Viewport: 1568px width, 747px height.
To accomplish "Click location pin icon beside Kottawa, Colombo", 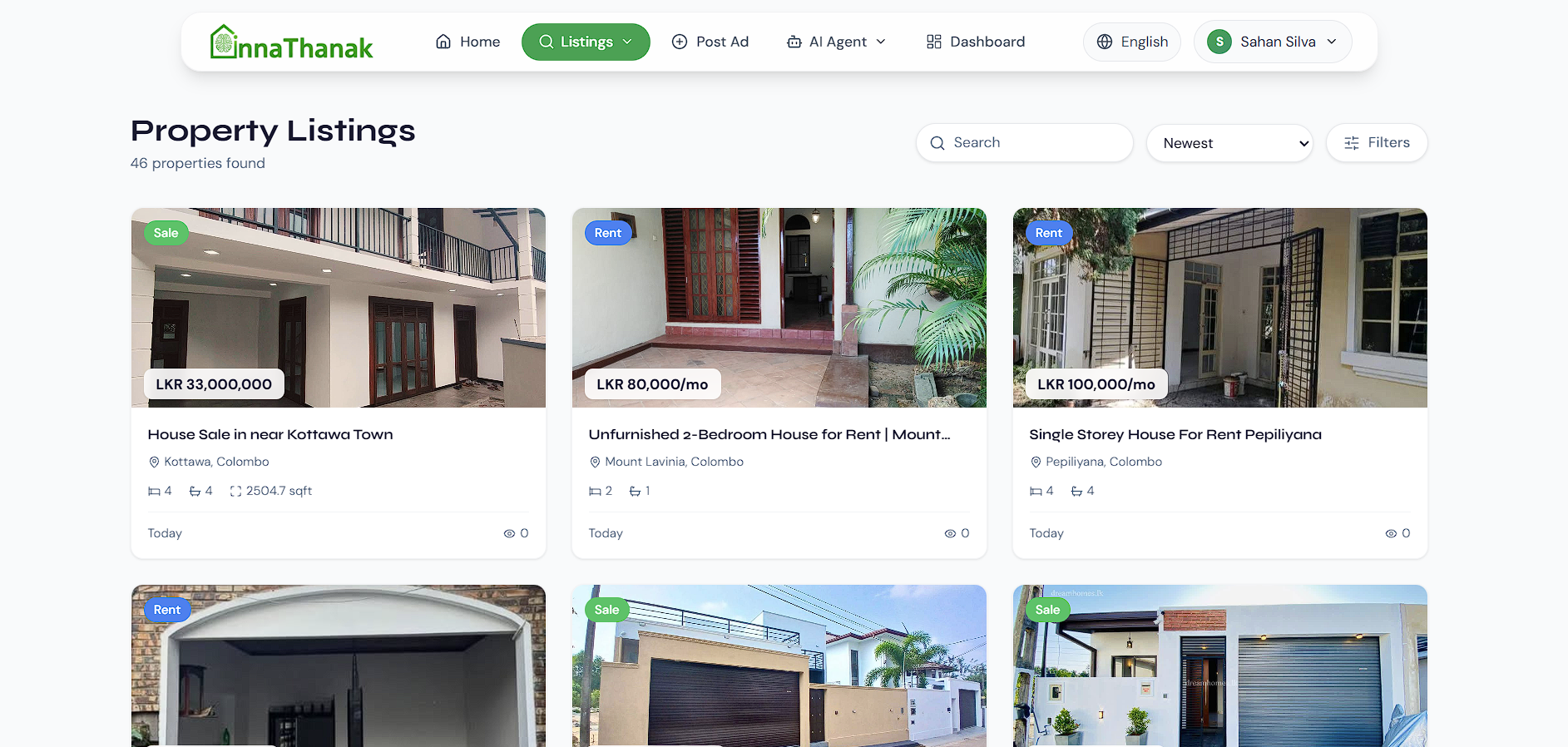I will pos(154,462).
